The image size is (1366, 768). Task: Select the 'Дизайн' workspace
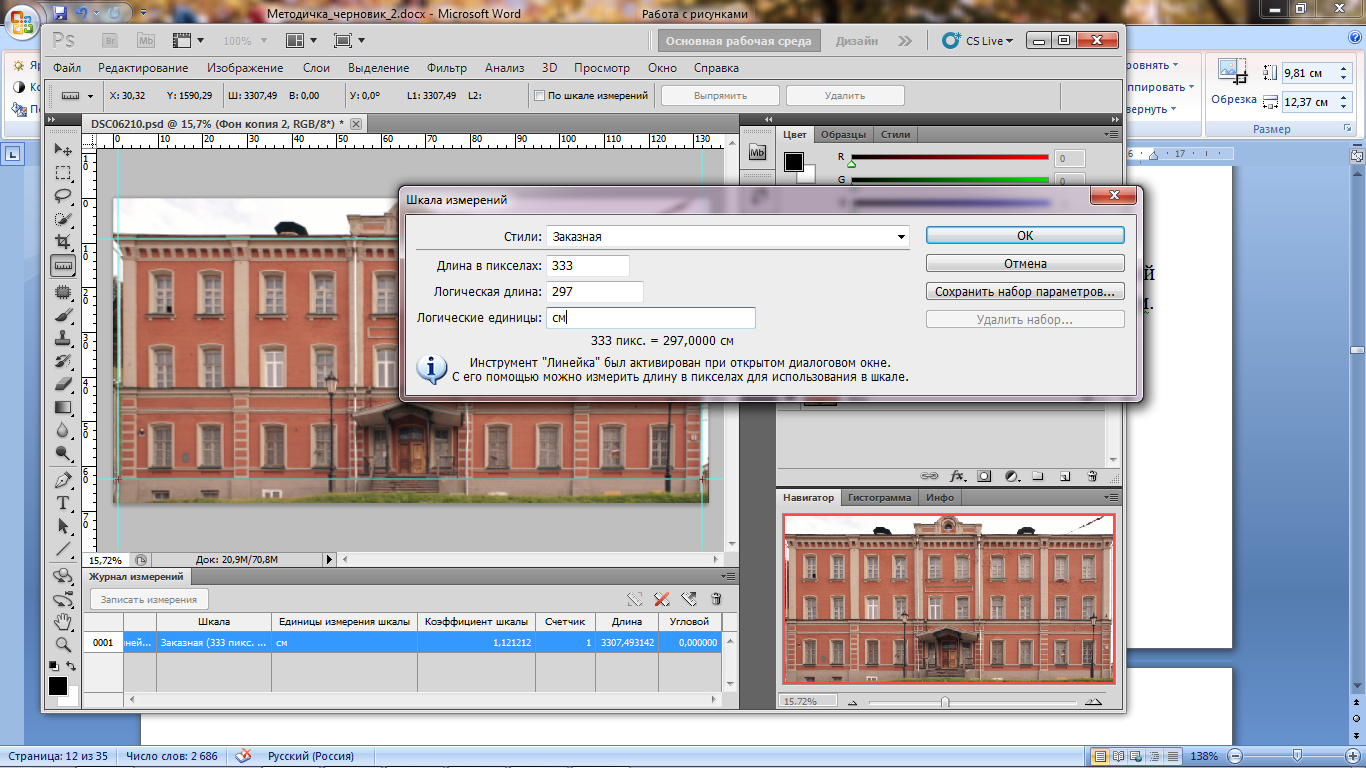coord(857,41)
